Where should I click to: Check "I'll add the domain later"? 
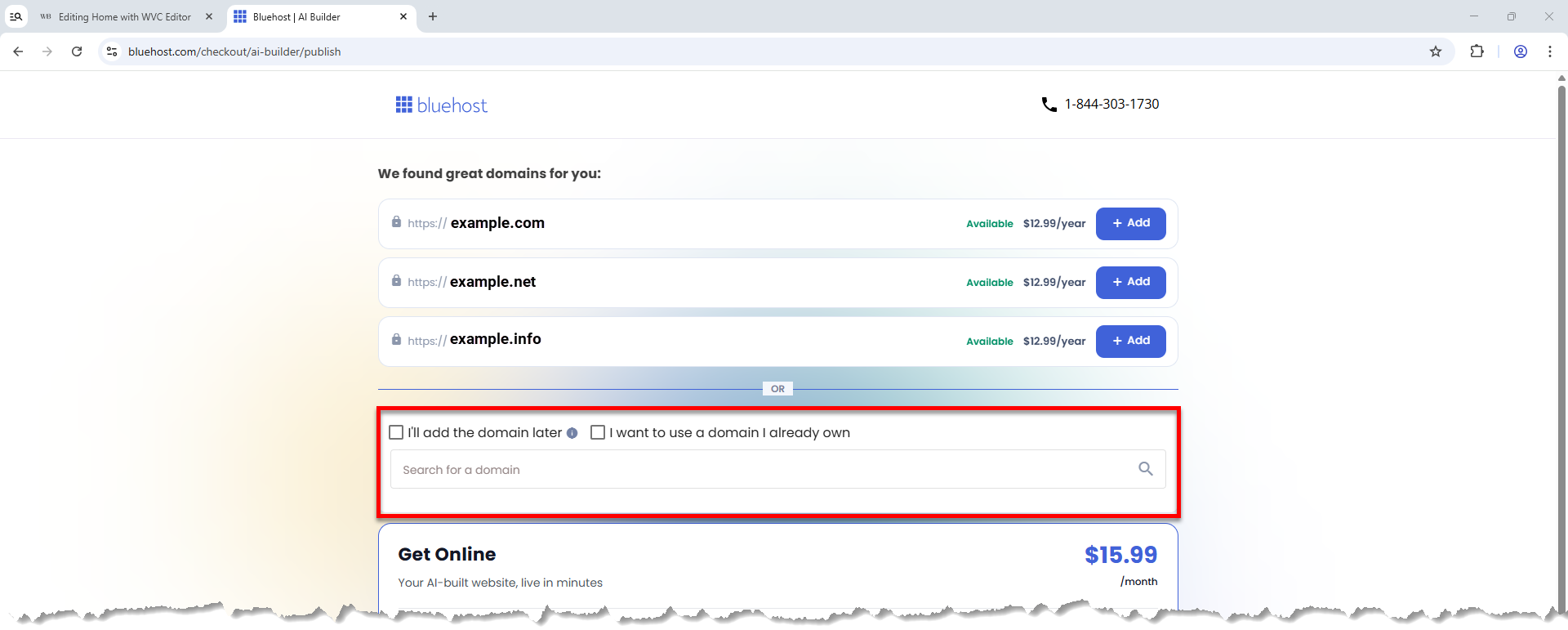pos(396,432)
